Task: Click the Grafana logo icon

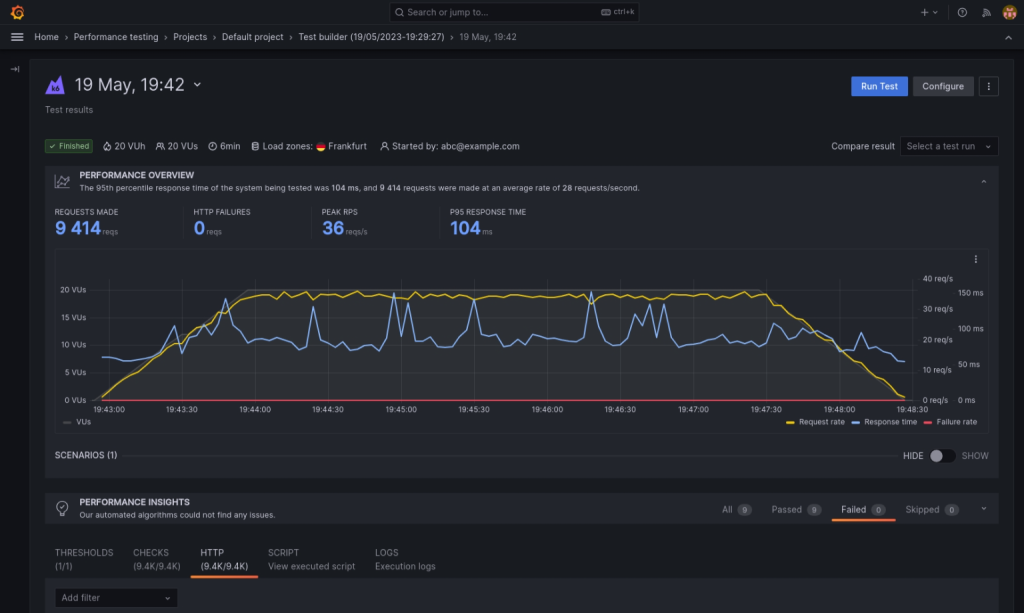Action: coord(18,12)
